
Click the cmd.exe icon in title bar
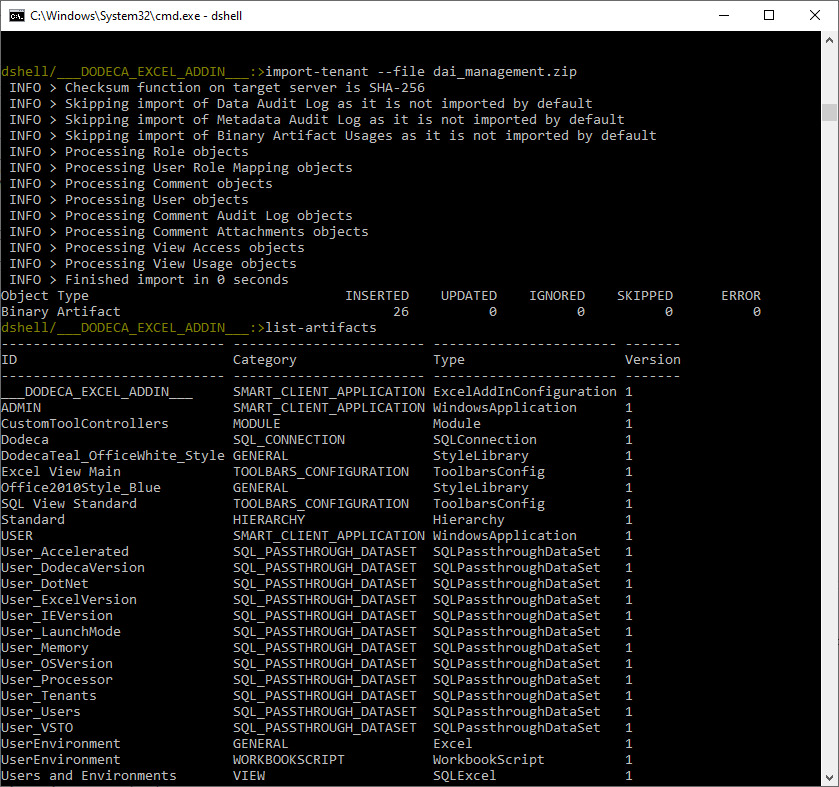[17, 16]
